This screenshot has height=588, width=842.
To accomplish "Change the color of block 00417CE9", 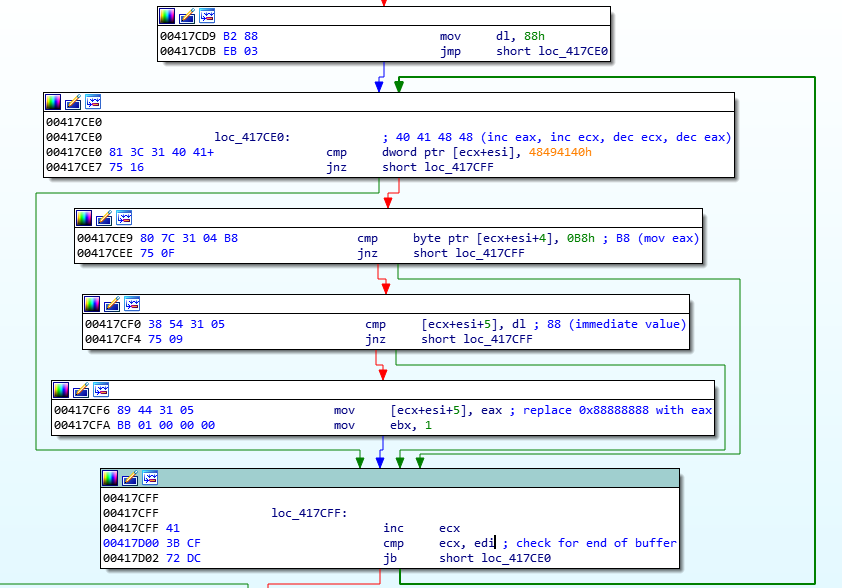I will (x=84, y=218).
